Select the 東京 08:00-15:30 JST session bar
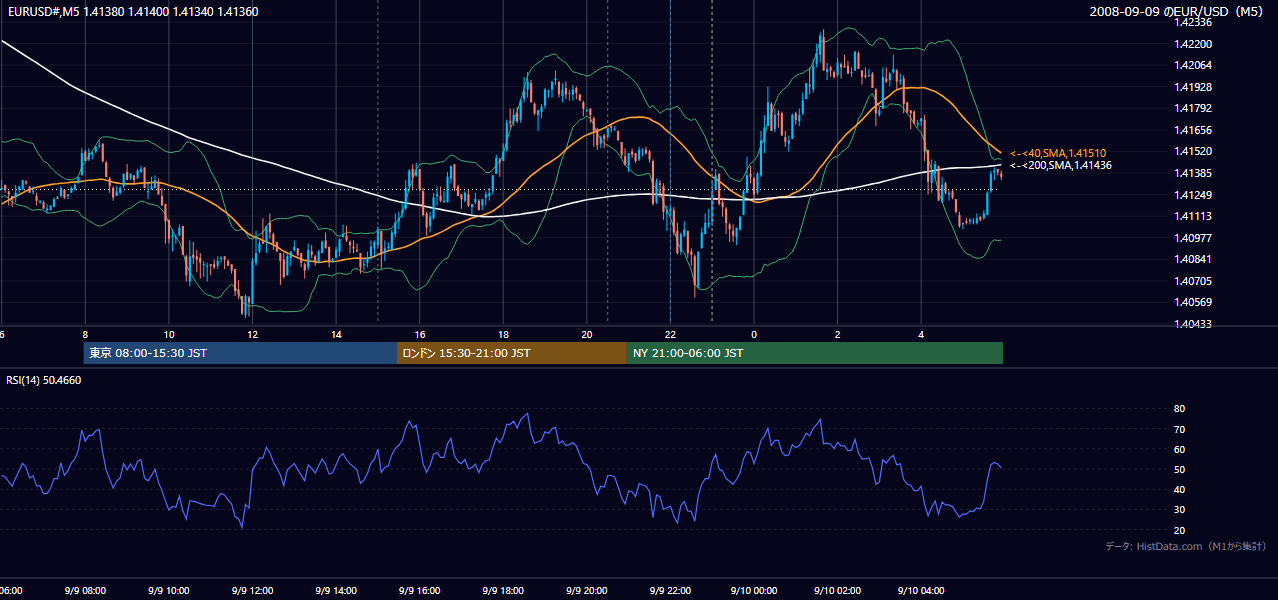The image size is (1278, 600). (x=240, y=353)
